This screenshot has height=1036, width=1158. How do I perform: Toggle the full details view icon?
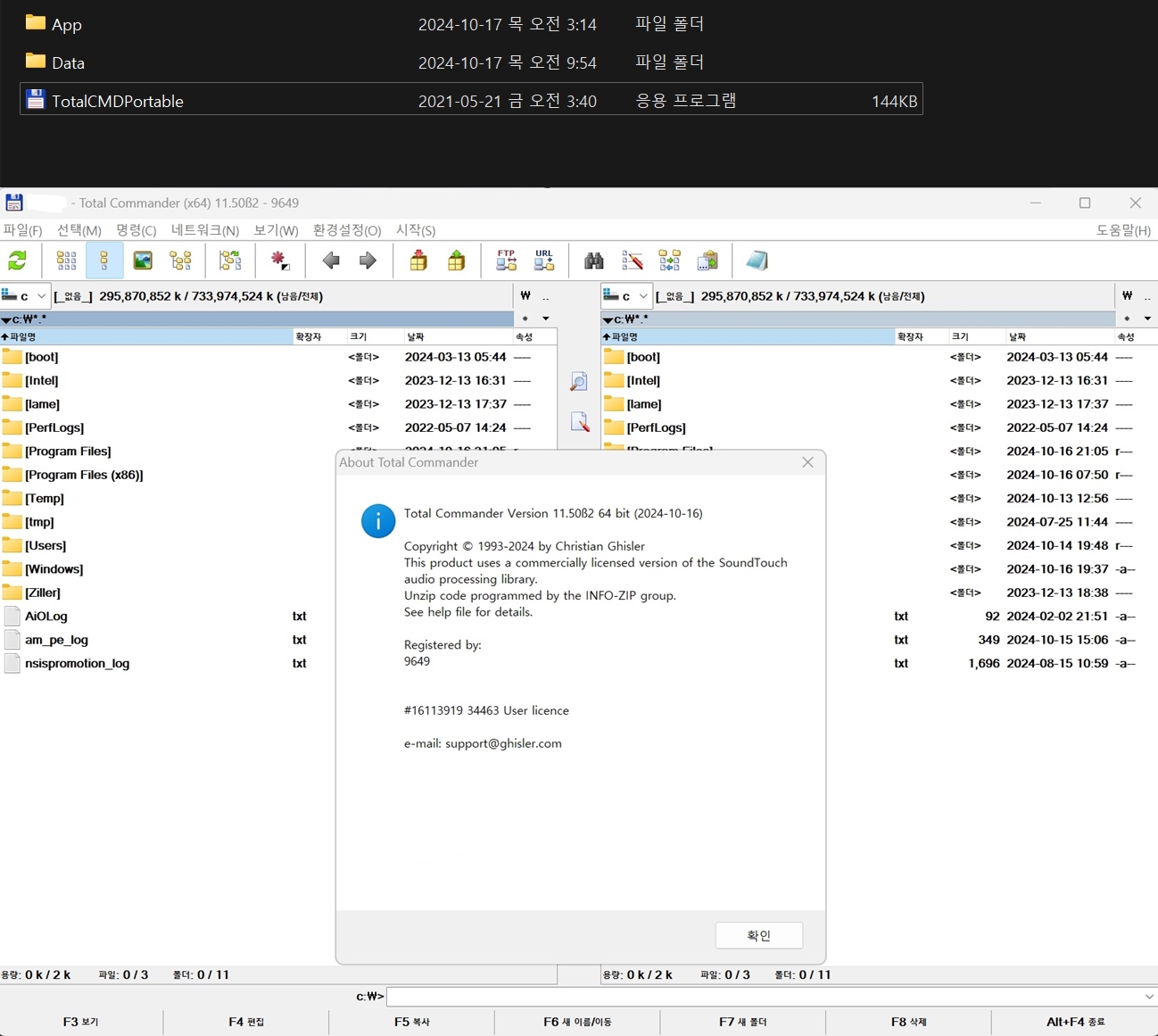104,261
